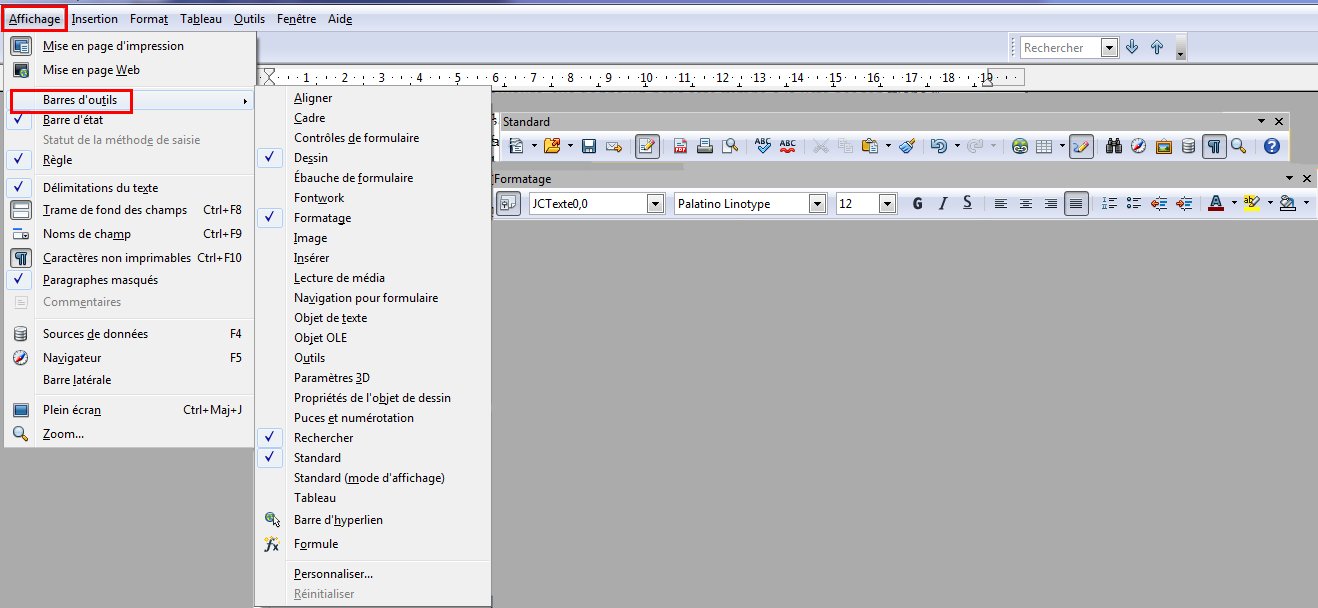
Task: Click the justified alignment icon
Action: coord(1075,203)
